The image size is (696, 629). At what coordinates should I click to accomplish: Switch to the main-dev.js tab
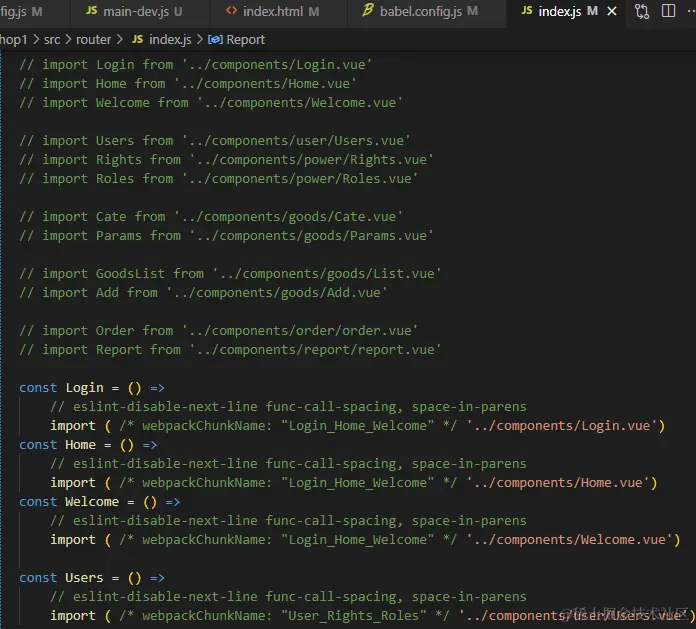click(x=134, y=12)
